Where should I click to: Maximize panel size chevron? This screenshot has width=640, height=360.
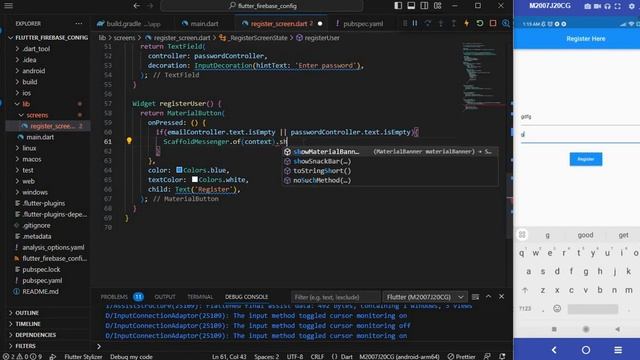coord(489,297)
